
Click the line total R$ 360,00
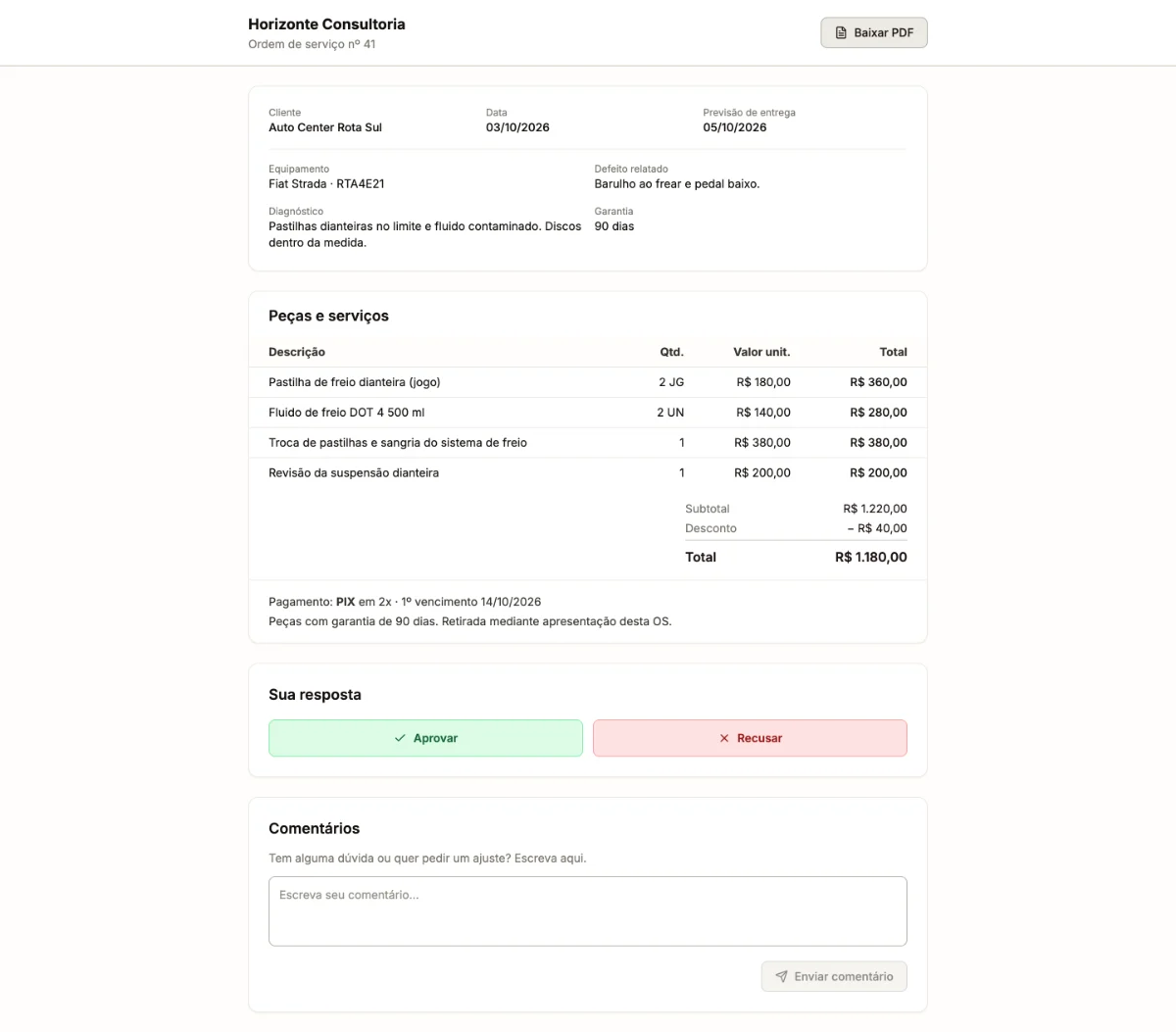pyautogui.click(x=878, y=382)
